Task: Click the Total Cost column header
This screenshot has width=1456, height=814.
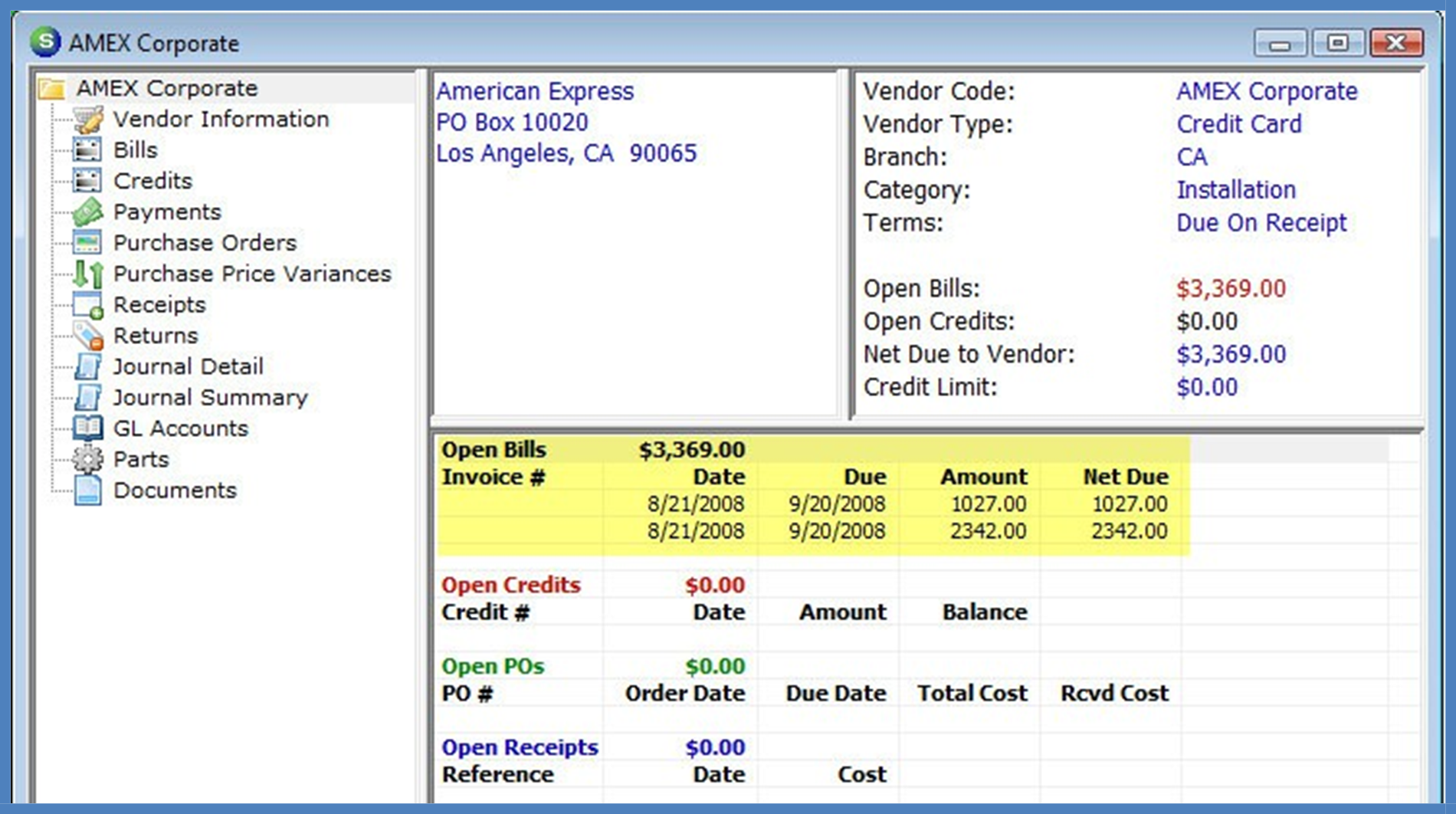Action: click(x=972, y=694)
